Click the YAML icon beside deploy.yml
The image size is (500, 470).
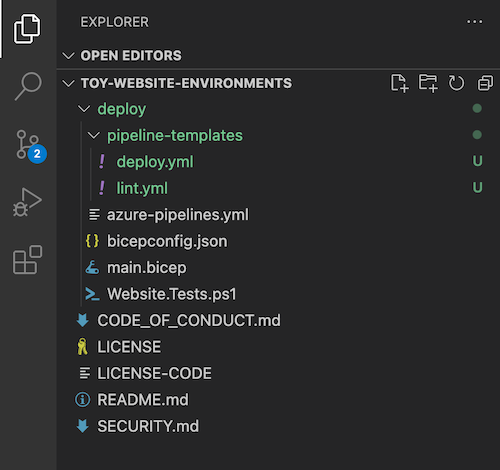pos(102,162)
